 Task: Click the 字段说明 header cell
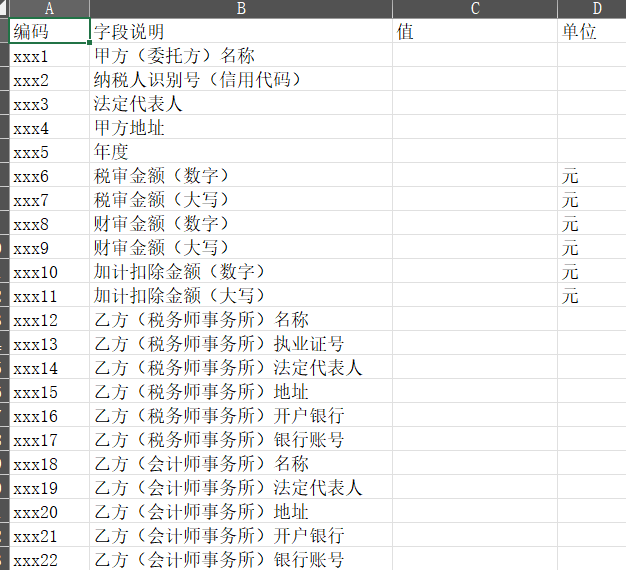coord(241,31)
